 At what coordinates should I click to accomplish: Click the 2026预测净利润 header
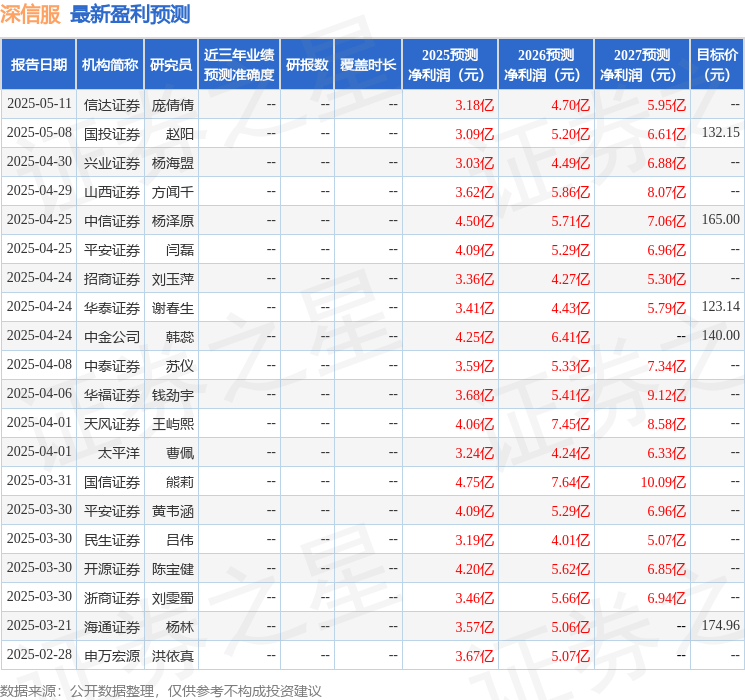[546, 65]
